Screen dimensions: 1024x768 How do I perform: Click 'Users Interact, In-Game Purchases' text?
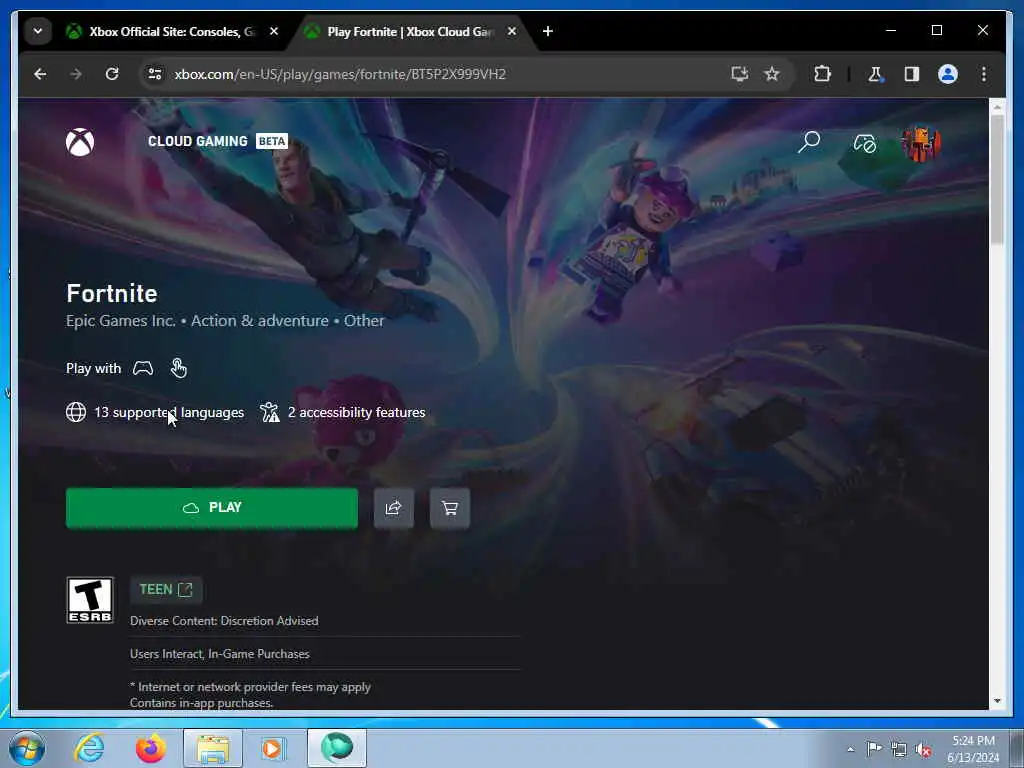click(x=219, y=654)
